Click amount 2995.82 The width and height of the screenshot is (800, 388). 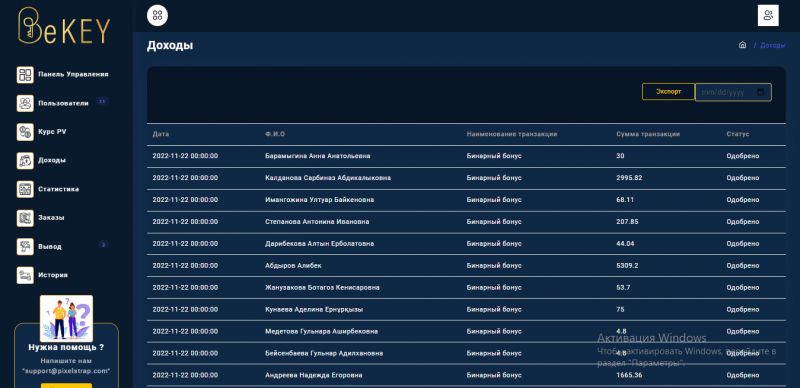point(629,178)
